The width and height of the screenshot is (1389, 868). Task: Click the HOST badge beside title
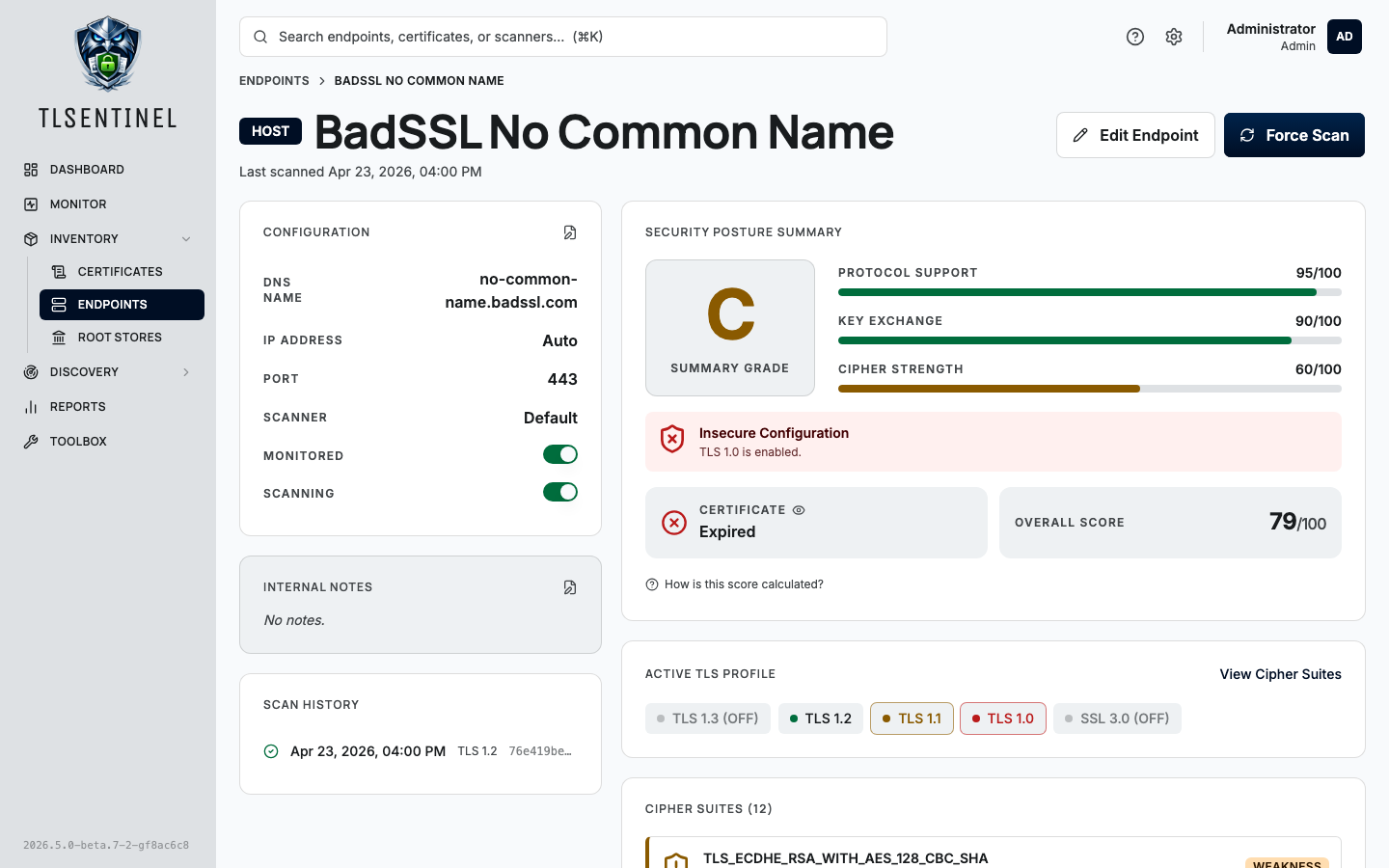click(x=270, y=131)
